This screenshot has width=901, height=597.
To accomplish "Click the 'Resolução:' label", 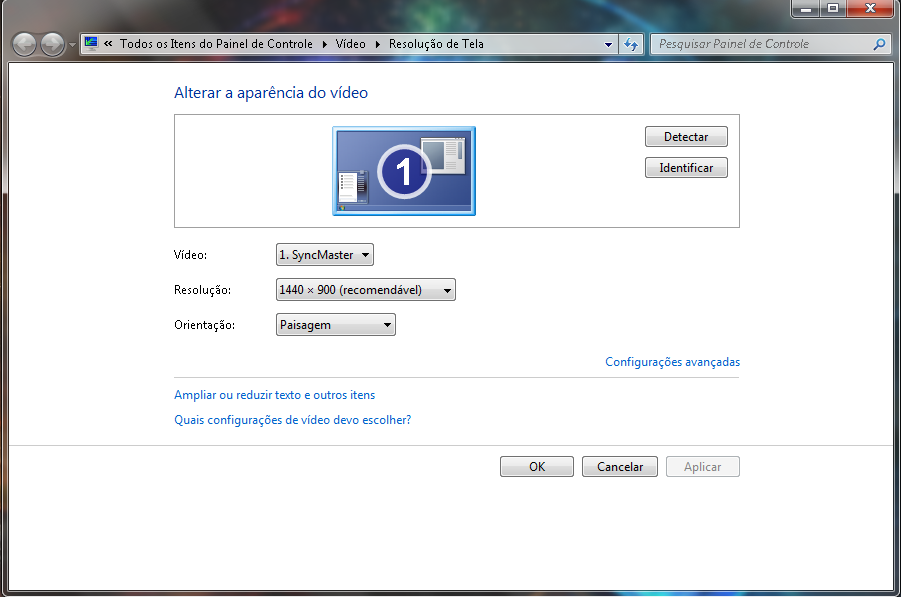I will (x=202, y=290).
